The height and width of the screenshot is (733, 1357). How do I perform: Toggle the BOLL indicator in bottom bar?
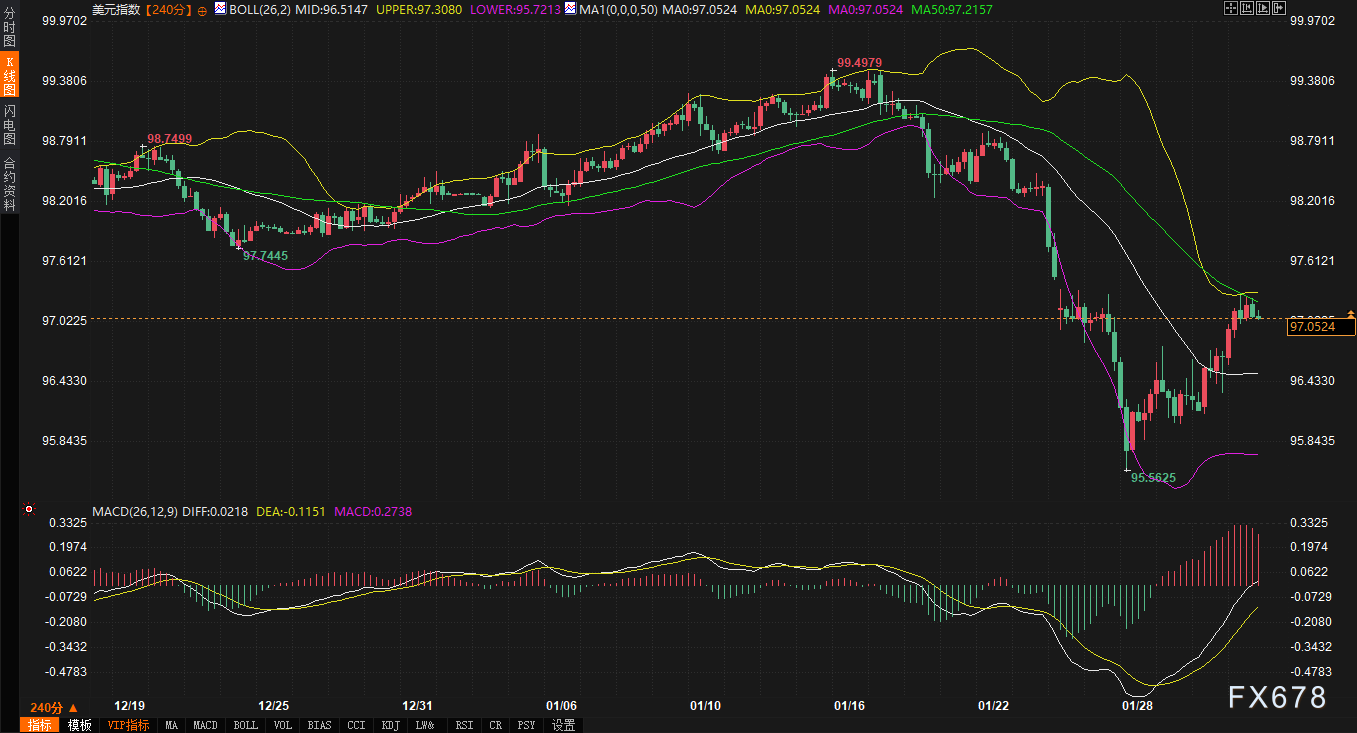(x=245, y=725)
